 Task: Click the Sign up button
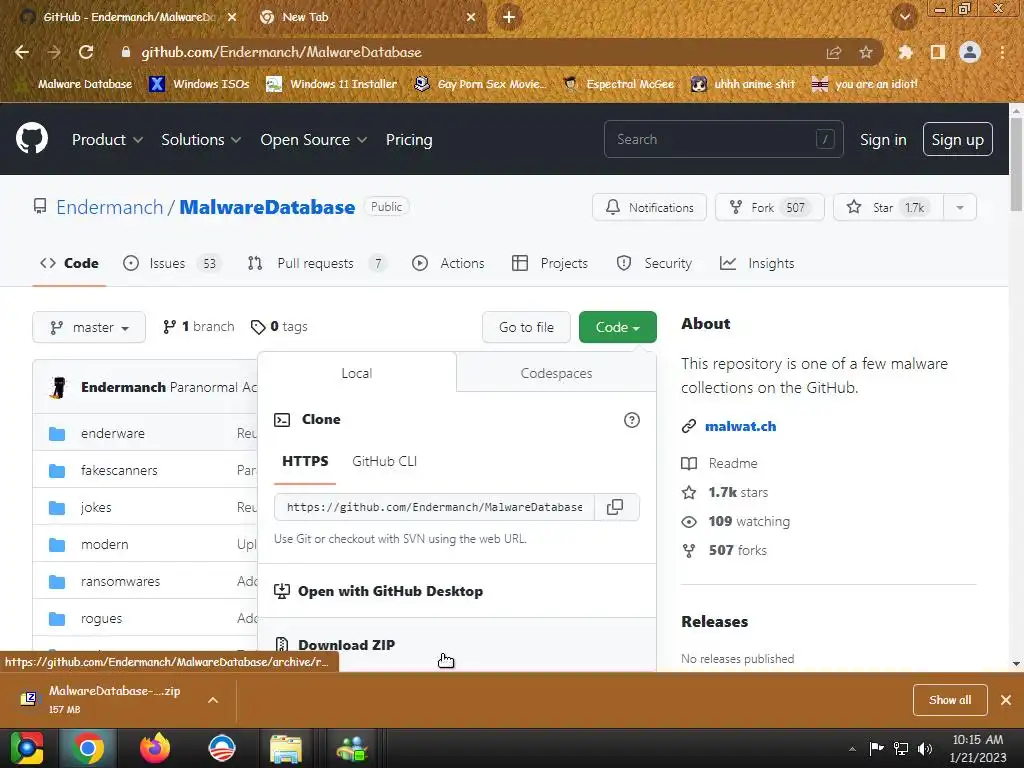point(957,139)
